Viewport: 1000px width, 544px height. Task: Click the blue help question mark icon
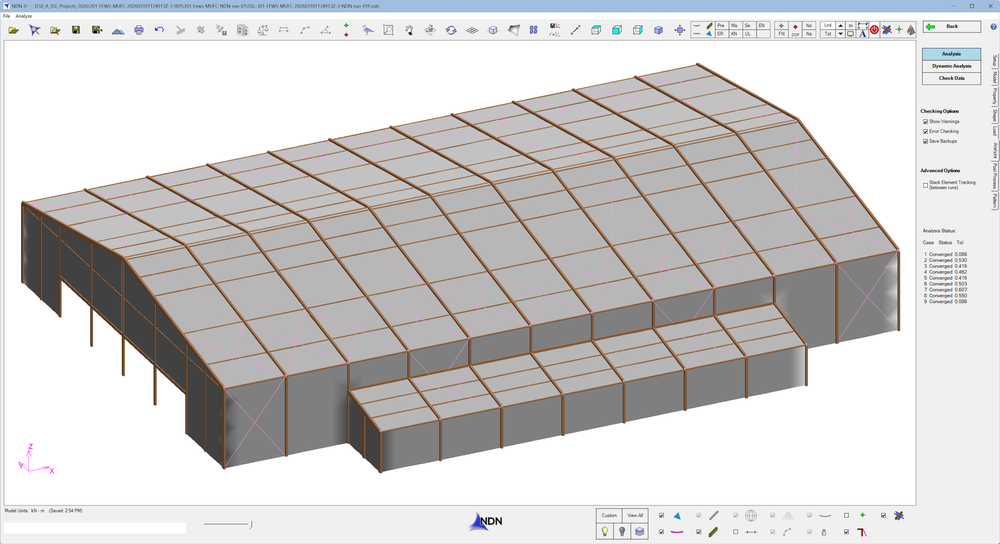(994, 27)
